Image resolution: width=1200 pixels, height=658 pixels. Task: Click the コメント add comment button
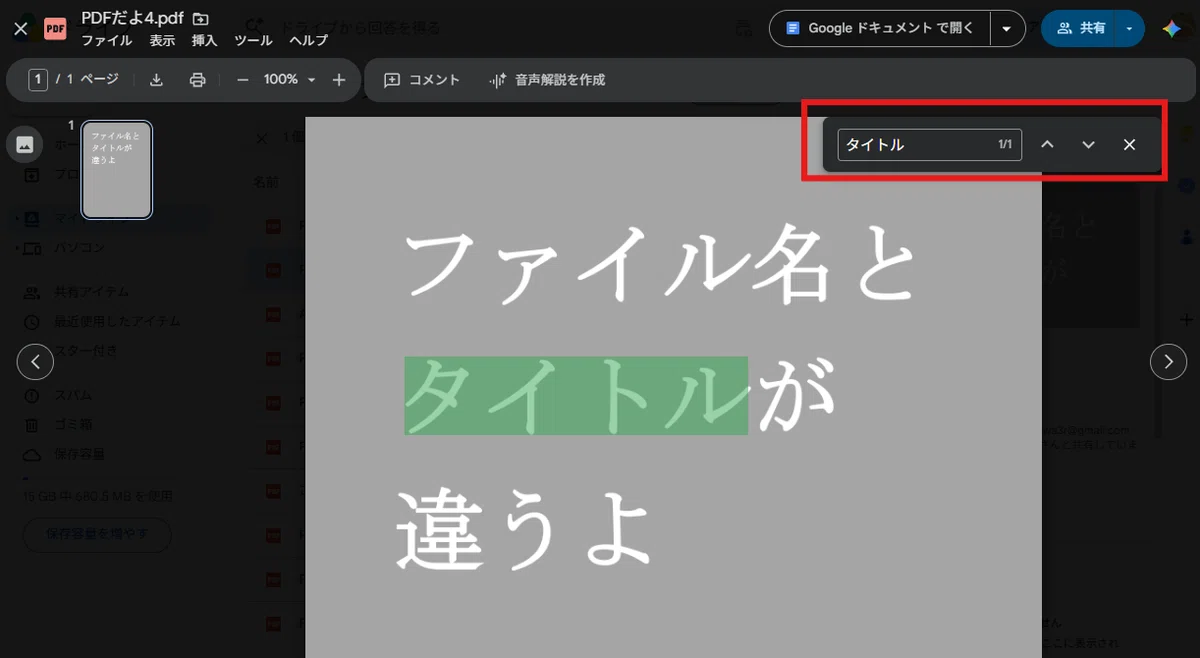[x=422, y=80]
